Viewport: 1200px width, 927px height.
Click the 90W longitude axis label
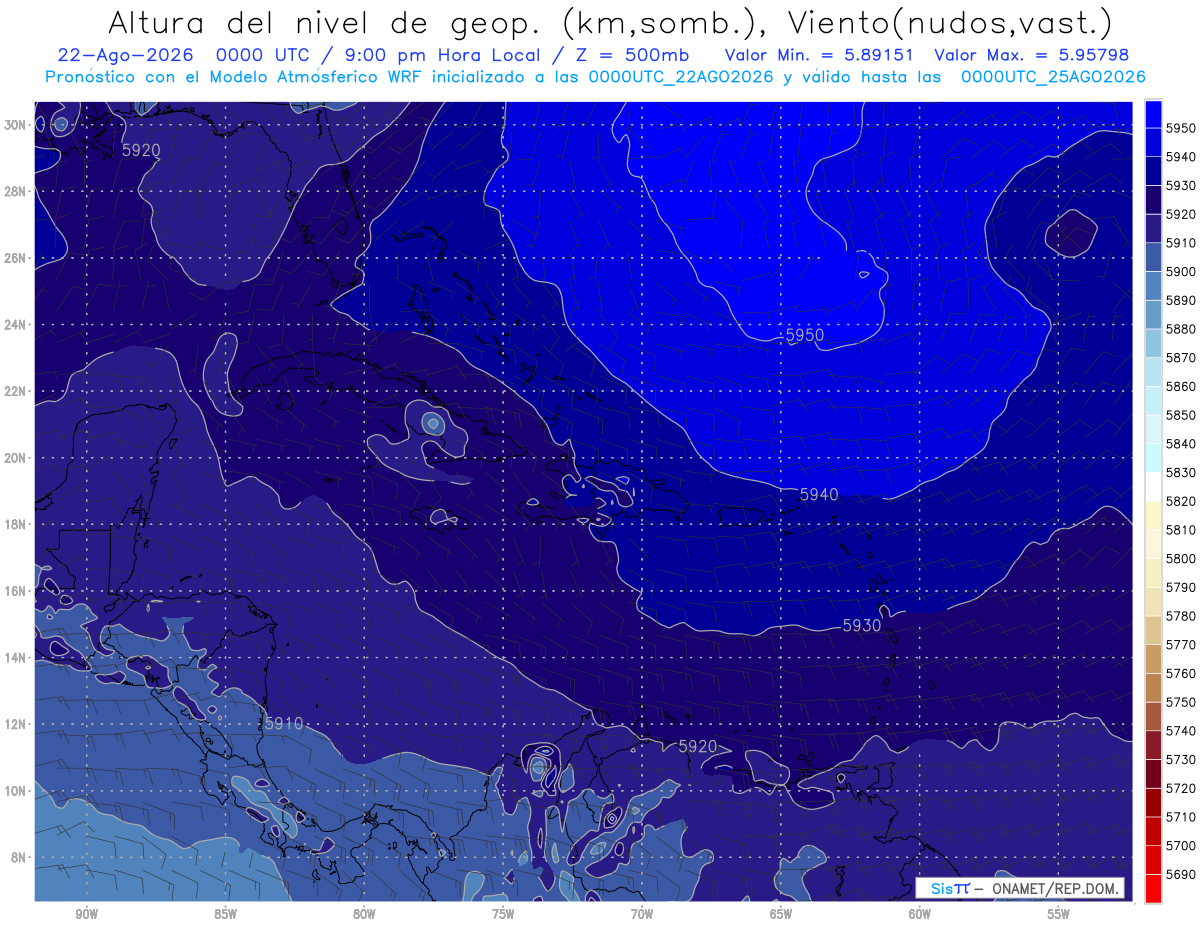click(x=86, y=915)
